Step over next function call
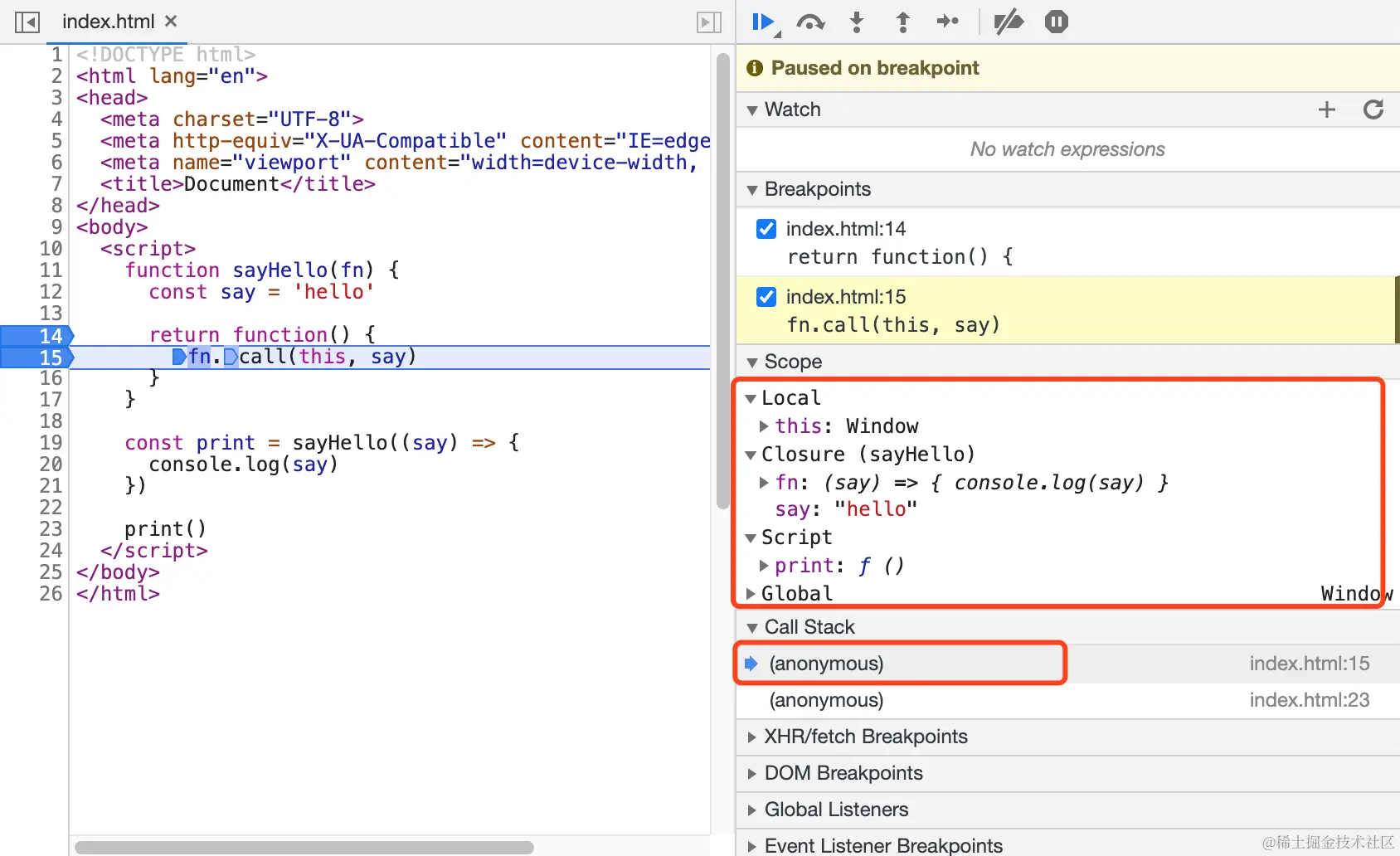 tap(810, 22)
